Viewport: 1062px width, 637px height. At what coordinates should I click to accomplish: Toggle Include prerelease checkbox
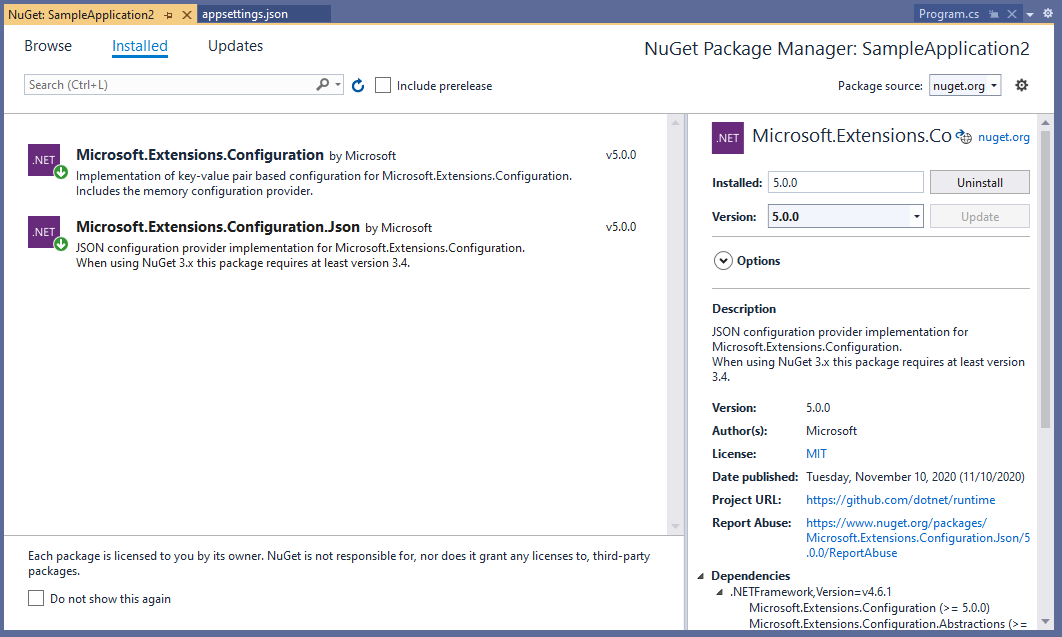point(383,85)
